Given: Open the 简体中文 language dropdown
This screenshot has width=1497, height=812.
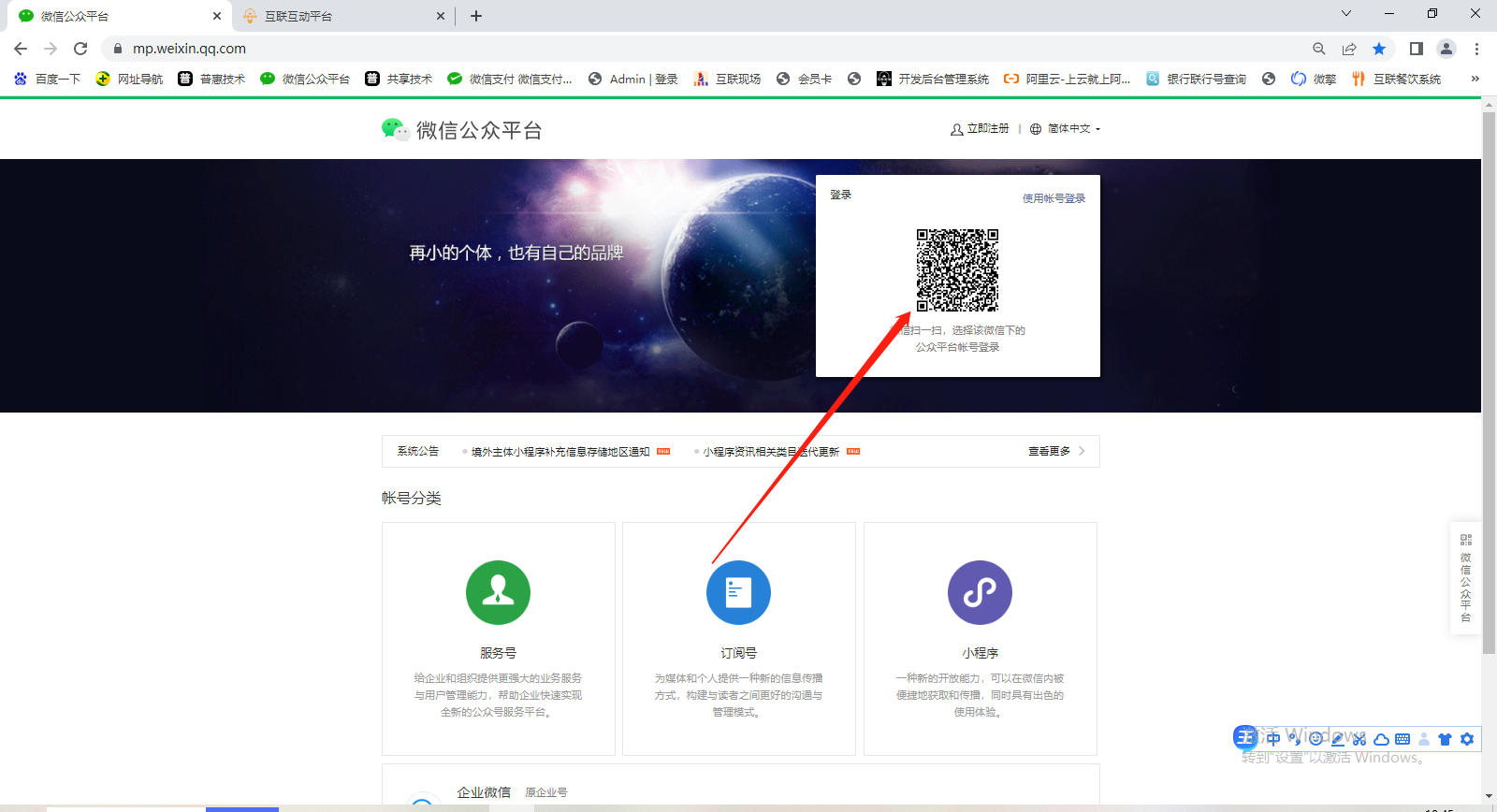Looking at the screenshot, I should coord(1066,129).
